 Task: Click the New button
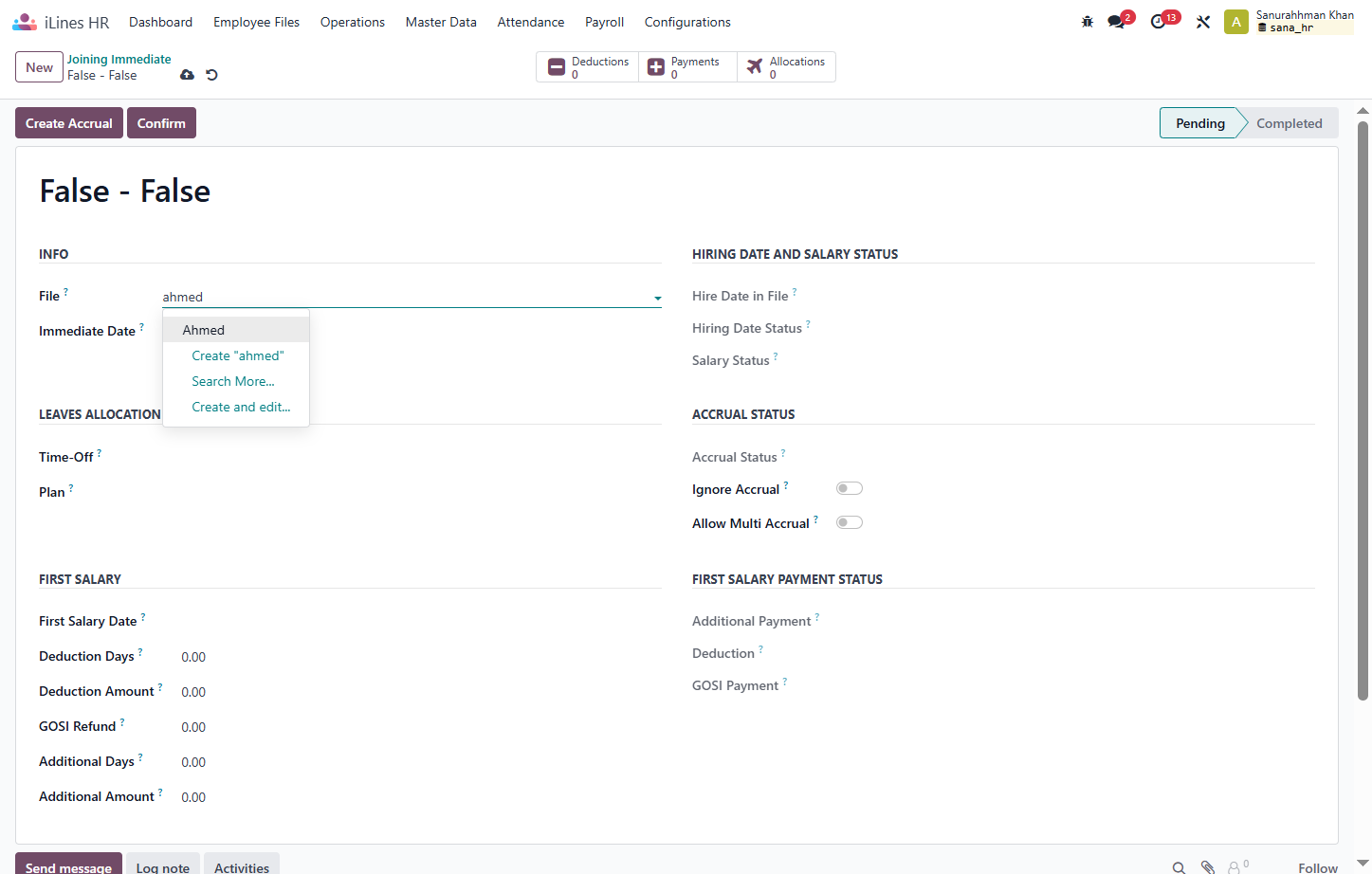(39, 67)
